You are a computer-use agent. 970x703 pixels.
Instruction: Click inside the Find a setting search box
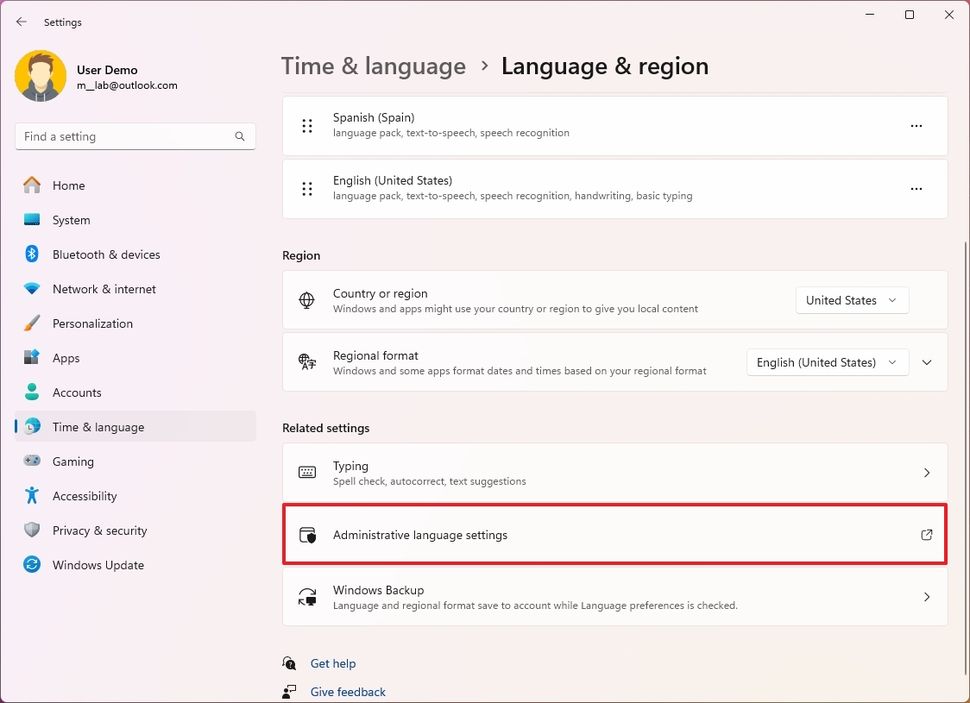(x=120, y=136)
